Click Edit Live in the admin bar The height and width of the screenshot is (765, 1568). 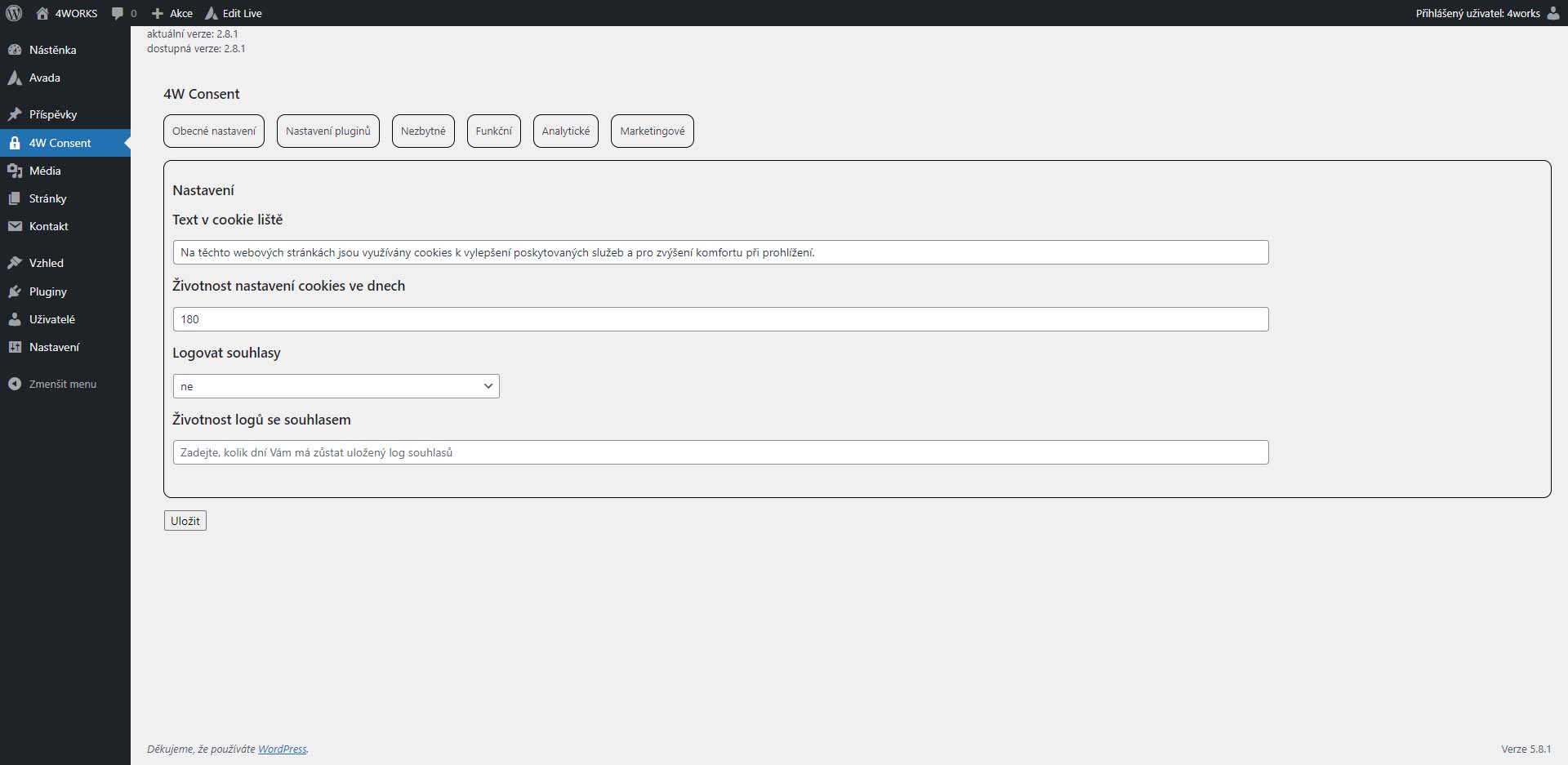click(243, 13)
